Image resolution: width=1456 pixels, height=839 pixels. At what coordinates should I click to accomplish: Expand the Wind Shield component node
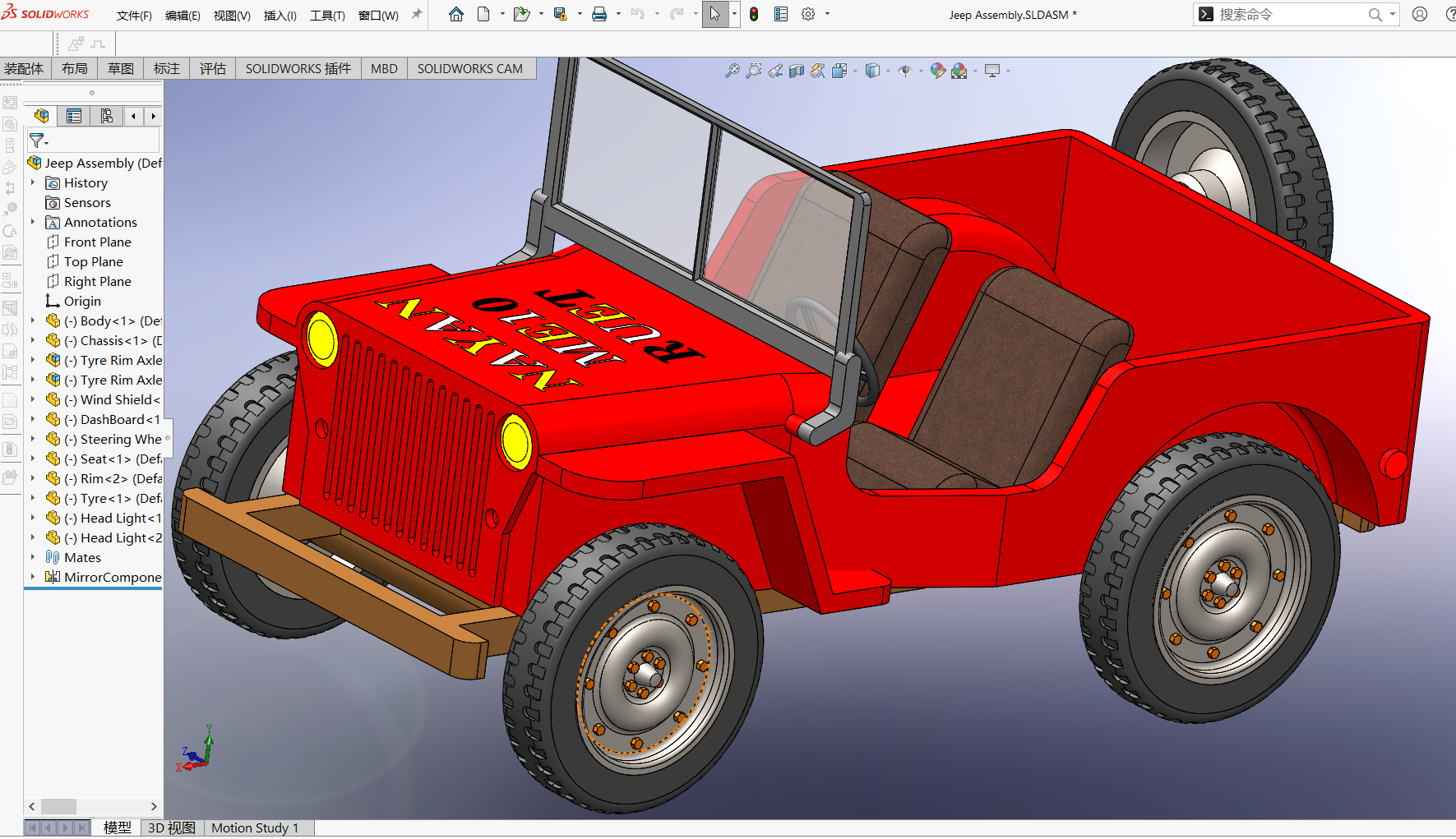coord(33,399)
